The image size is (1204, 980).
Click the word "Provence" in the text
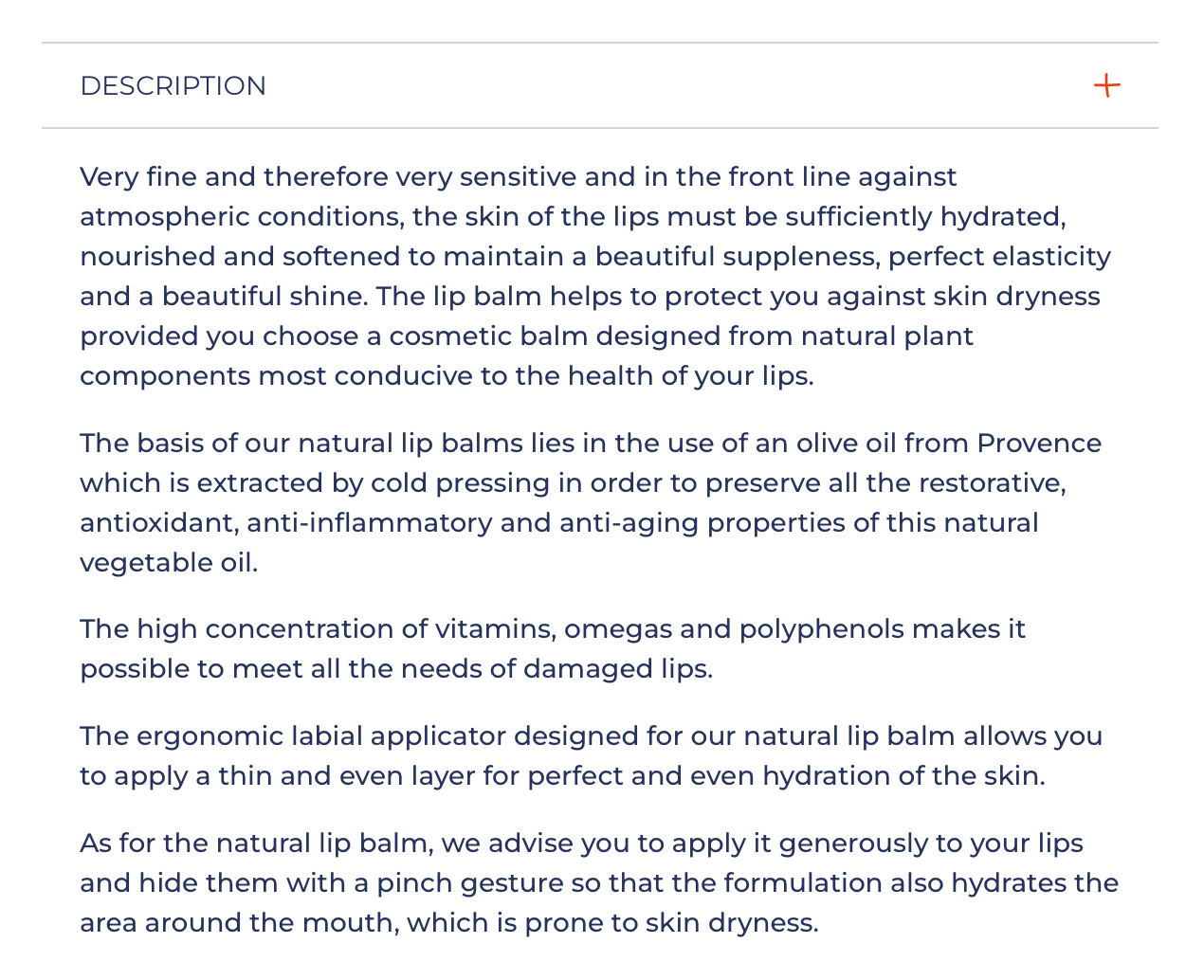pos(1039,444)
